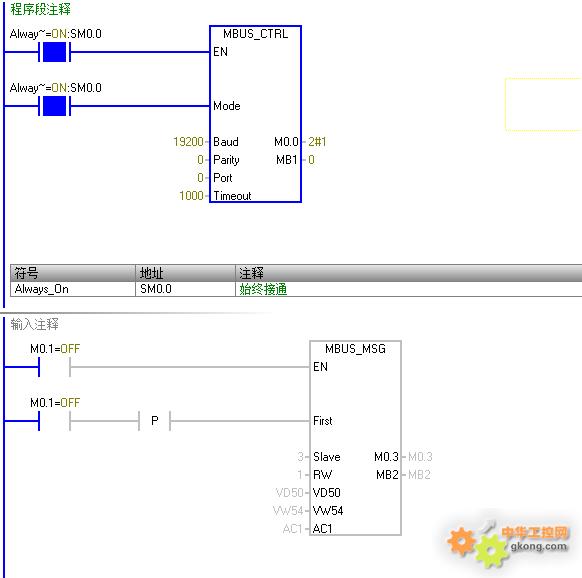The image size is (582, 578).
Task: Click the 始终接通 comment link
Action: [263, 289]
